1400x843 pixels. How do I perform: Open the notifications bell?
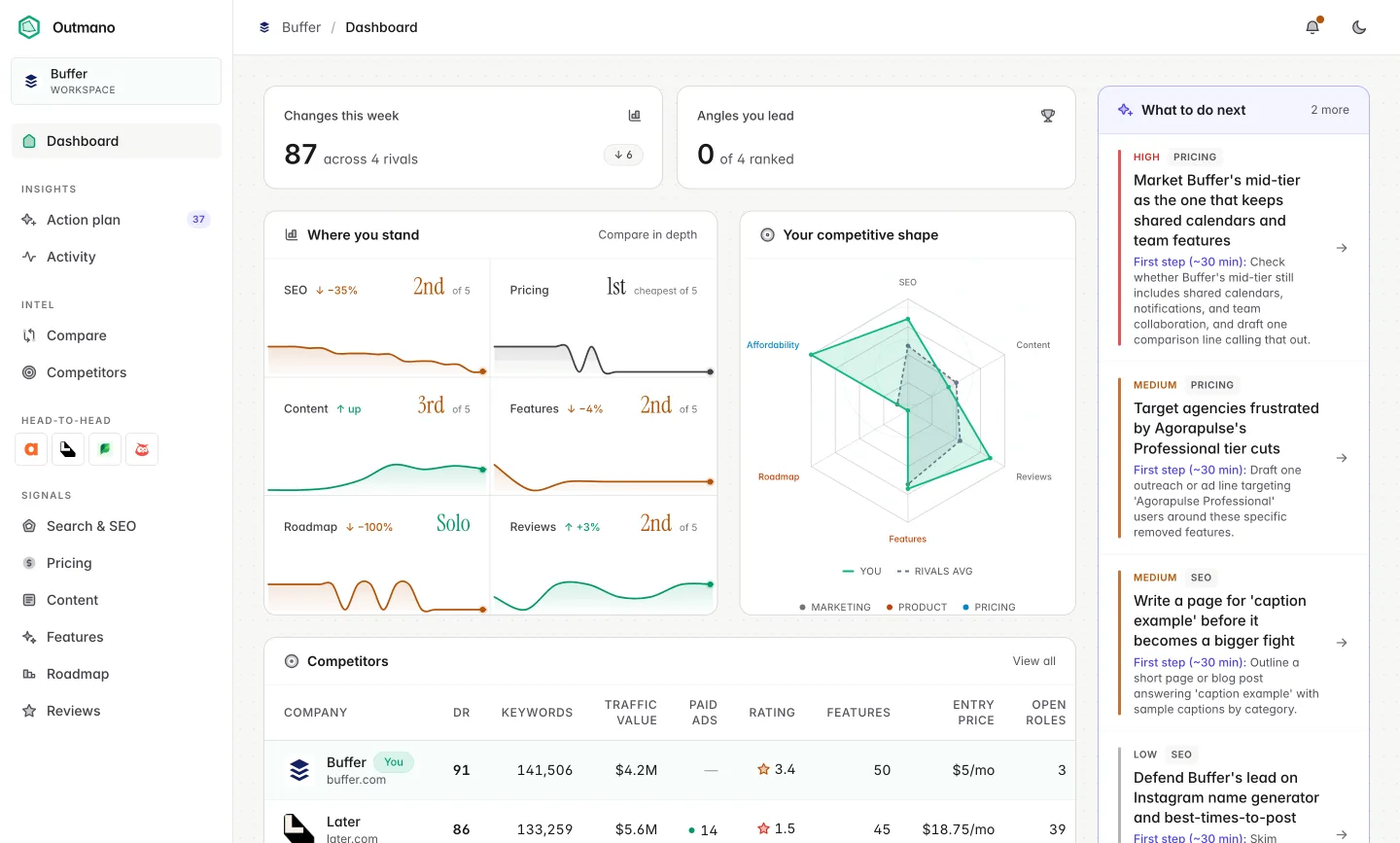(x=1312, y=27)
